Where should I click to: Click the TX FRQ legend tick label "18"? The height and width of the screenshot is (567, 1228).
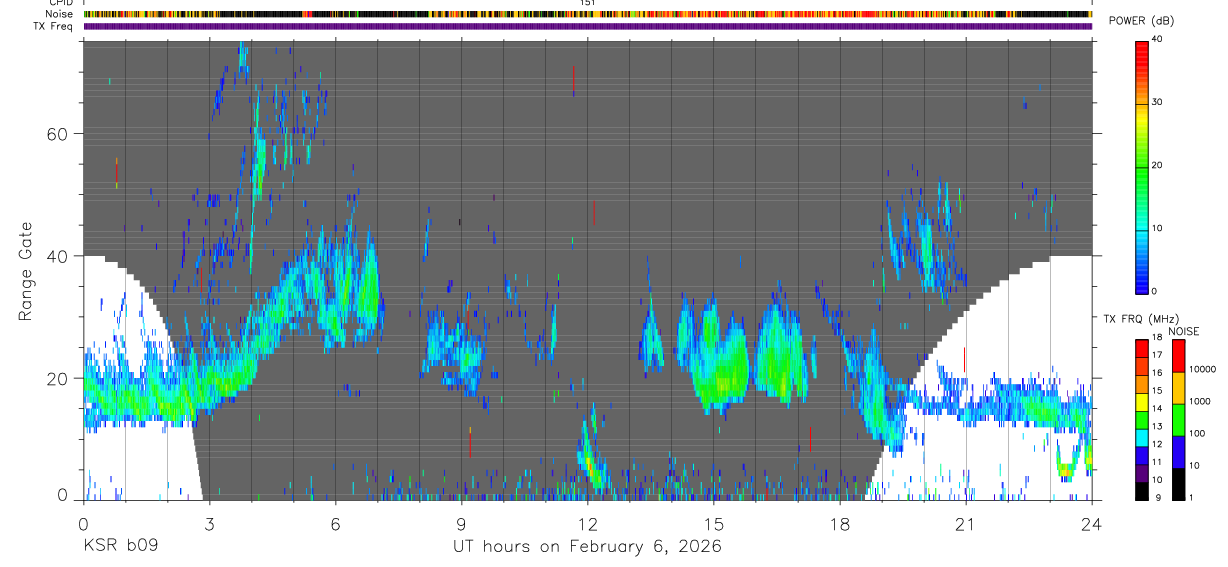tap(1158, 338)
